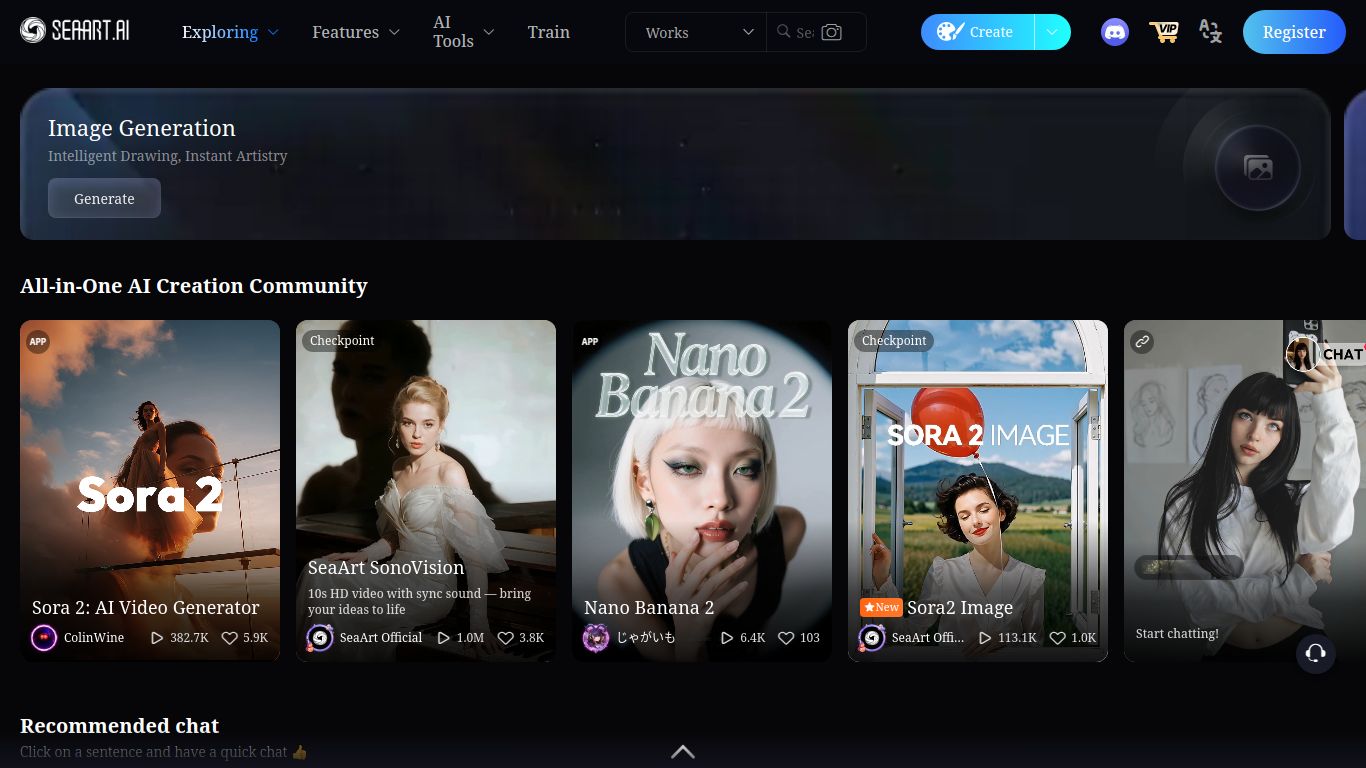Open the Train menu item
Screen dimensions: 1366x768
click(548, 32)
